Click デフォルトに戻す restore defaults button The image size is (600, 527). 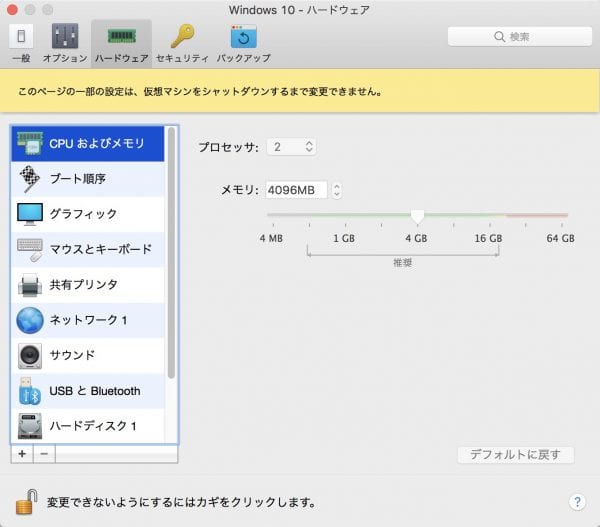[515, 455]
